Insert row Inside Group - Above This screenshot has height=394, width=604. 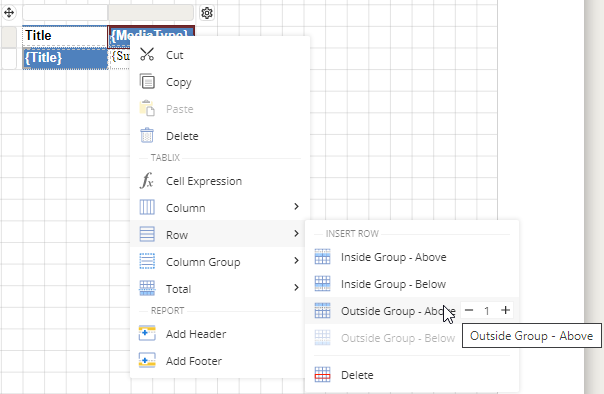(x=393, y=257)
